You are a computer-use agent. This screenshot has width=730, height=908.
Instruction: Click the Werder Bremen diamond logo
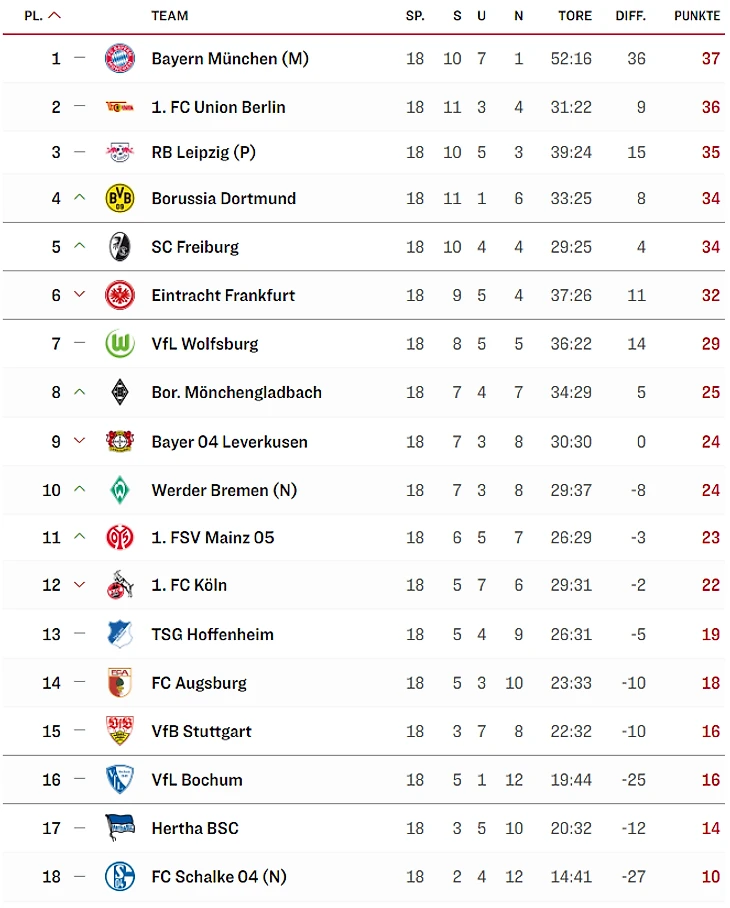pos(120,490)
